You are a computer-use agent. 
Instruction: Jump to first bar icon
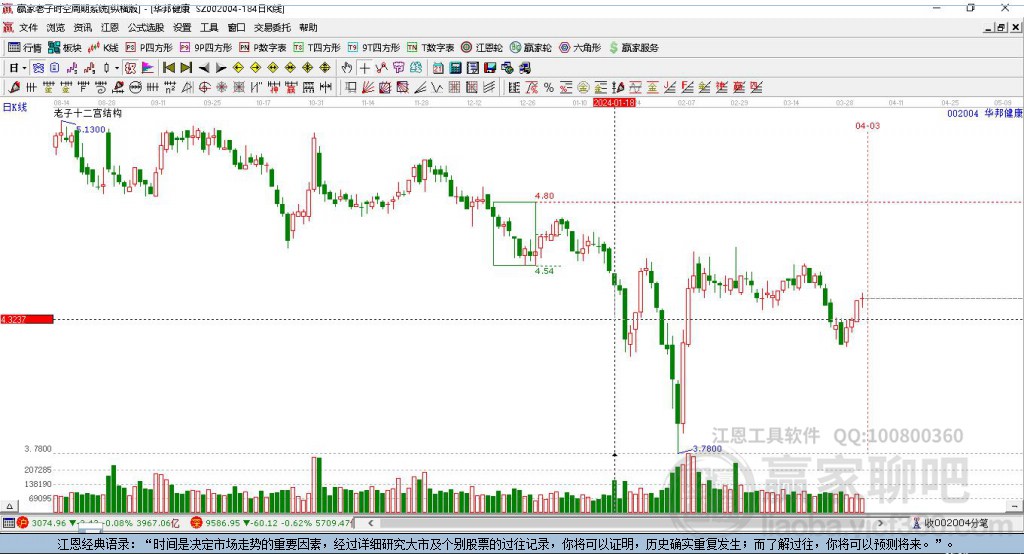tap(168, 67)
